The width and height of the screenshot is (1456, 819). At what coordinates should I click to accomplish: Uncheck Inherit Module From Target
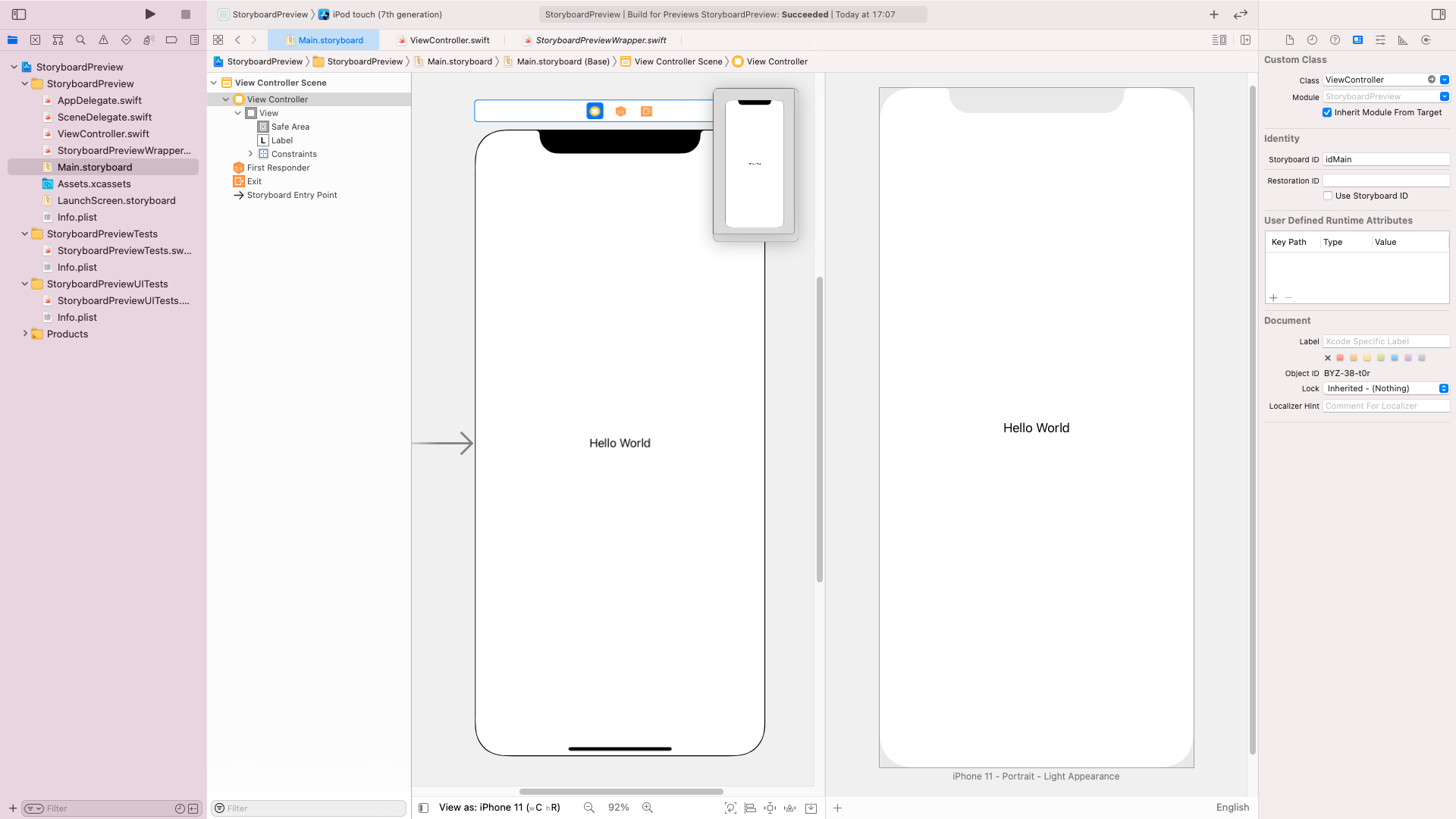pos(1327,112)
